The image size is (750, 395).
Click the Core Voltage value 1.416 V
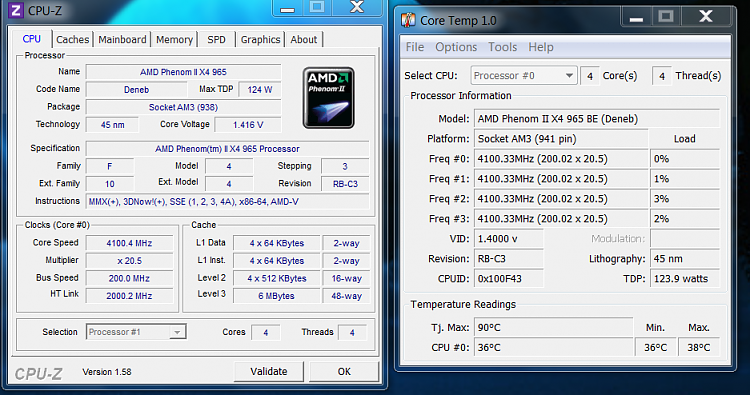248,125
